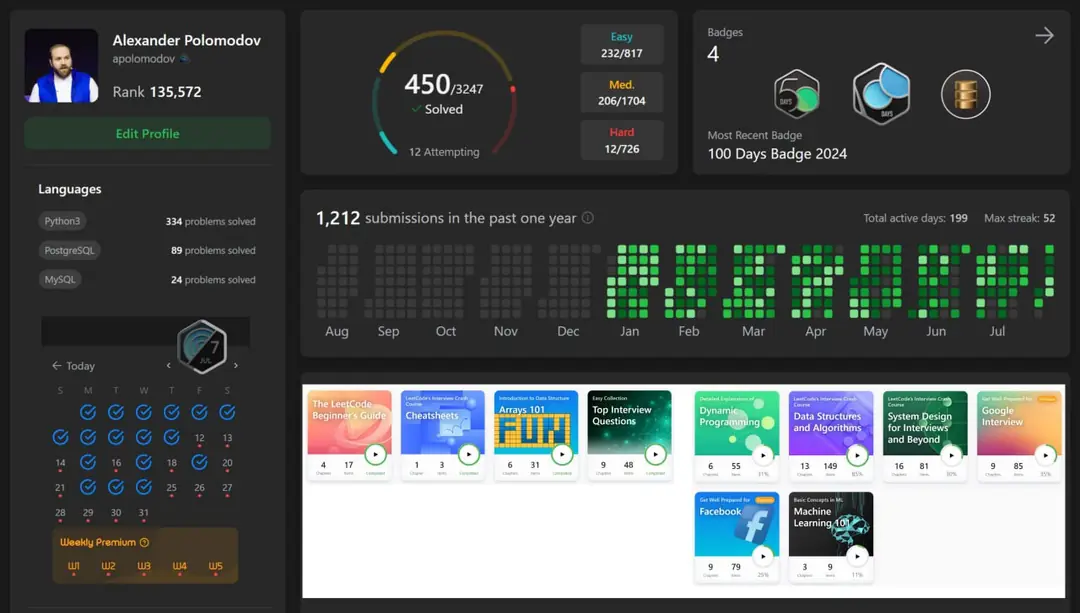Select calendar day 13
This screenshot has width=1080, height=613.
[x=227, y=437]
